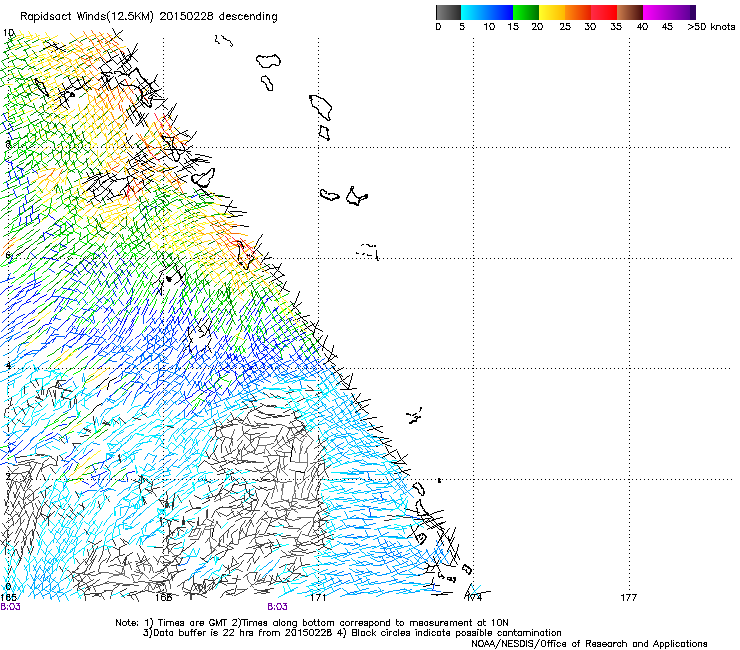This screenshot has width=740, height=650.
Task: Click the '35' legend scale label
Action: [x=616, y=27]
